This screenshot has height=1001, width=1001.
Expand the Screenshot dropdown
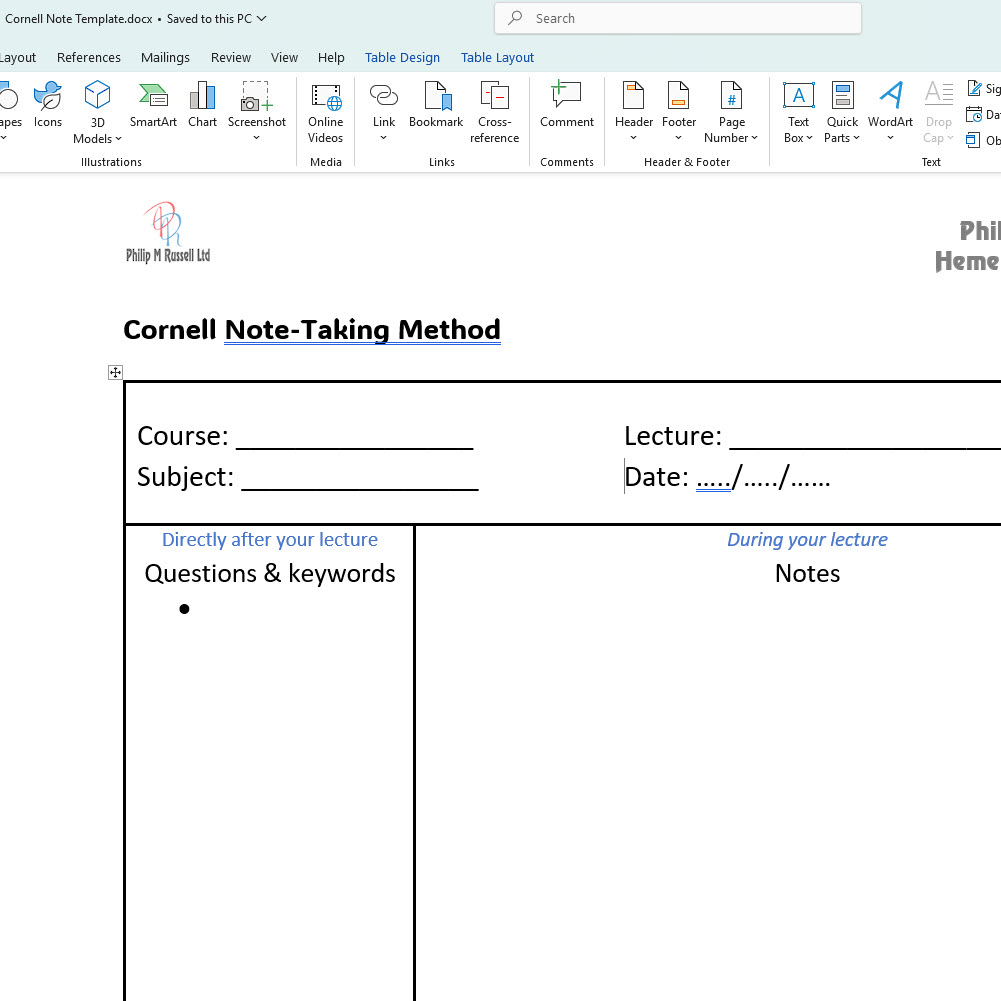click(x=256, y=138)
